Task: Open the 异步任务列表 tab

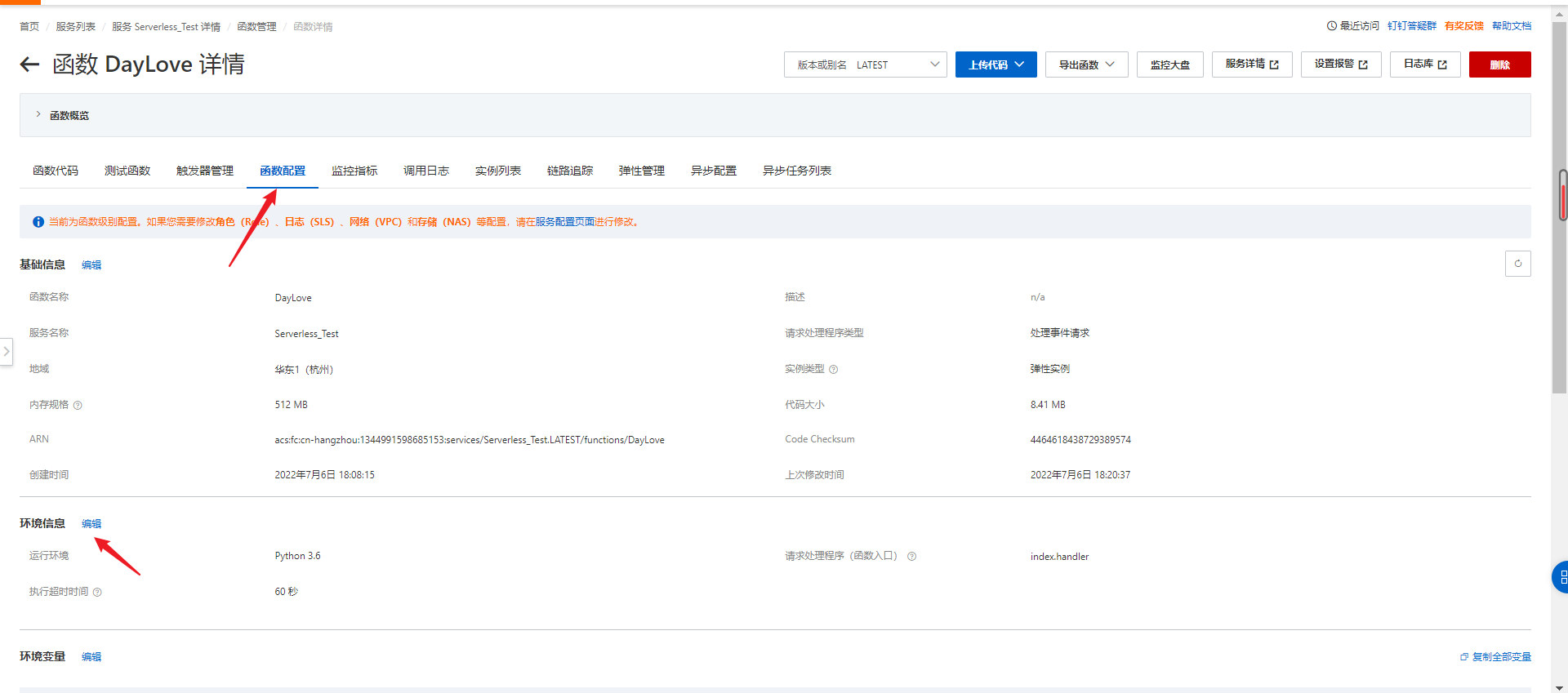Action: click(x=797, y=171)
